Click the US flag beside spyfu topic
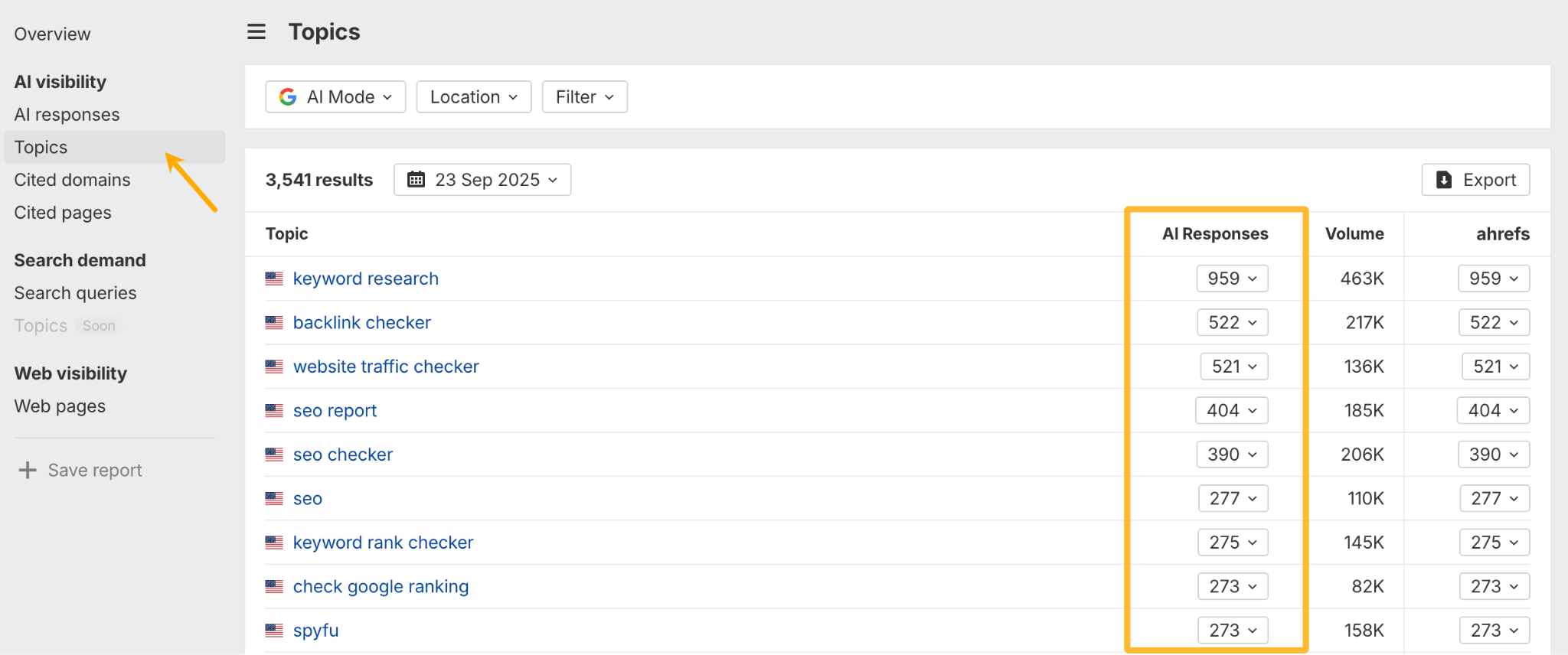 pos(274,631)
